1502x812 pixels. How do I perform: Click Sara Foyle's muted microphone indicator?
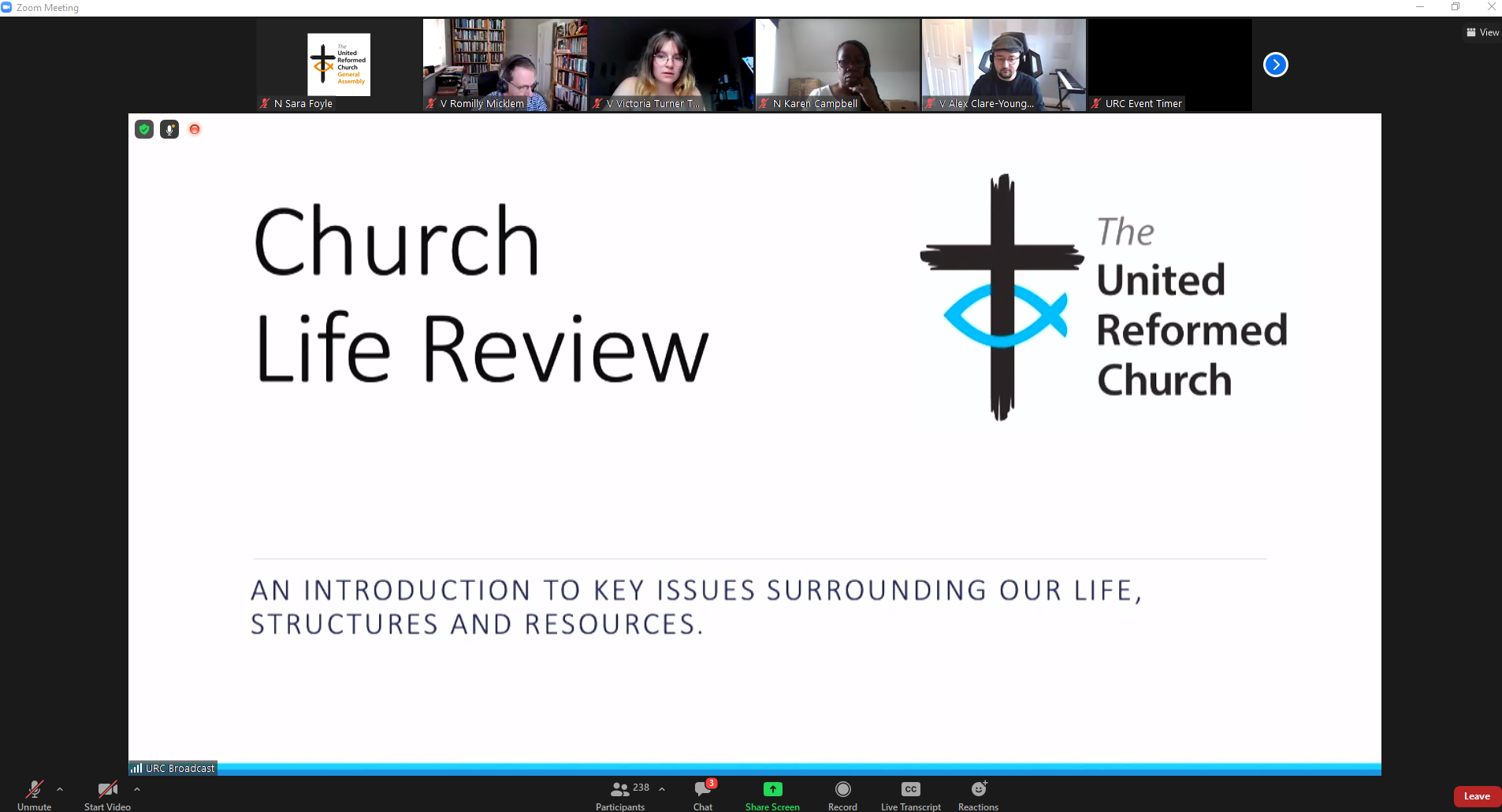pyautogui.click(x=263, y=103)
